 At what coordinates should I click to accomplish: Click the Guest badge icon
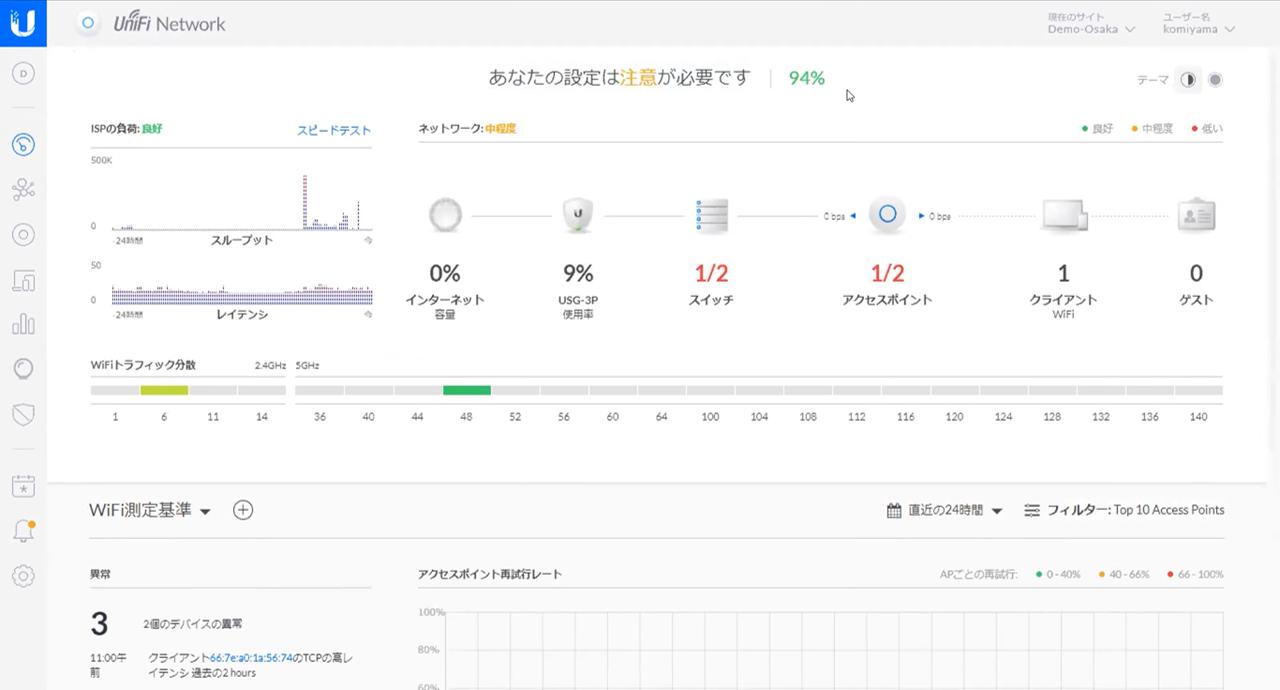pos(1196,216)
